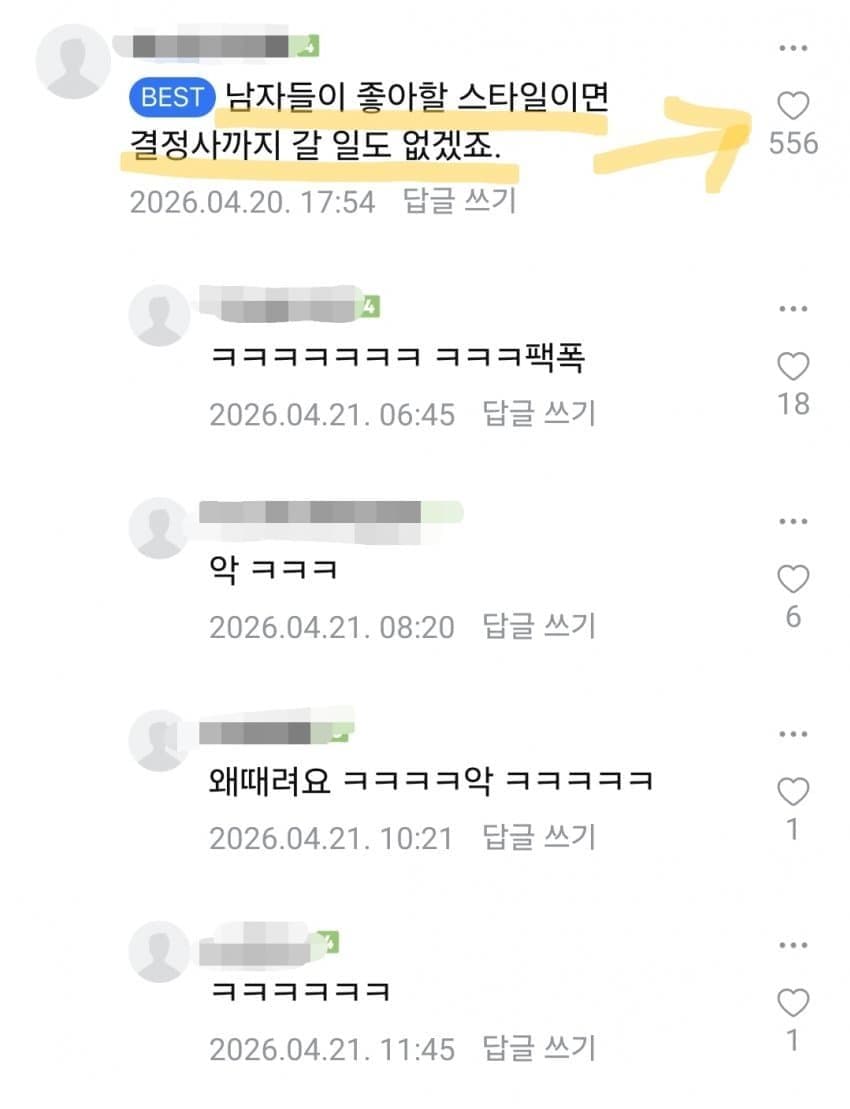The width and height of the screenshot is (850, 1109).
Task: Like the 악 ㅋㅋㅋ reply with 6 hearts
Action: coord(793,579)
